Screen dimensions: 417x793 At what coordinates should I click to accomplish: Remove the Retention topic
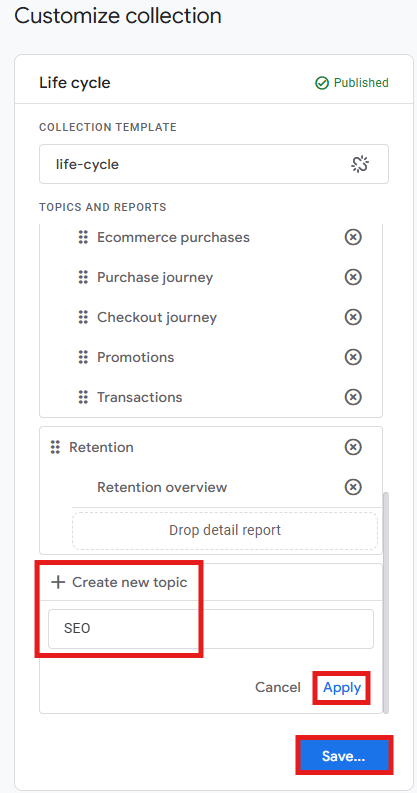[353, 447]
